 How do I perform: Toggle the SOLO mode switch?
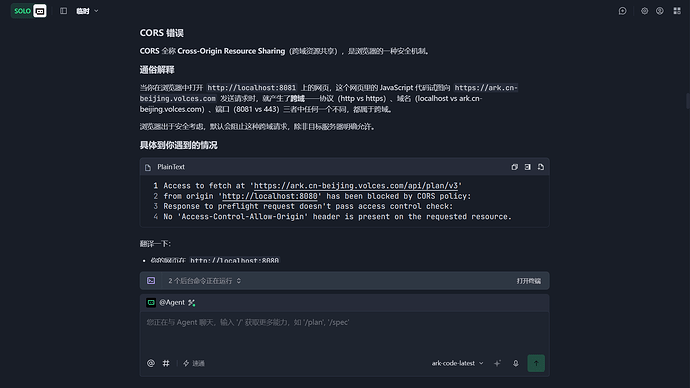[29, 11]
